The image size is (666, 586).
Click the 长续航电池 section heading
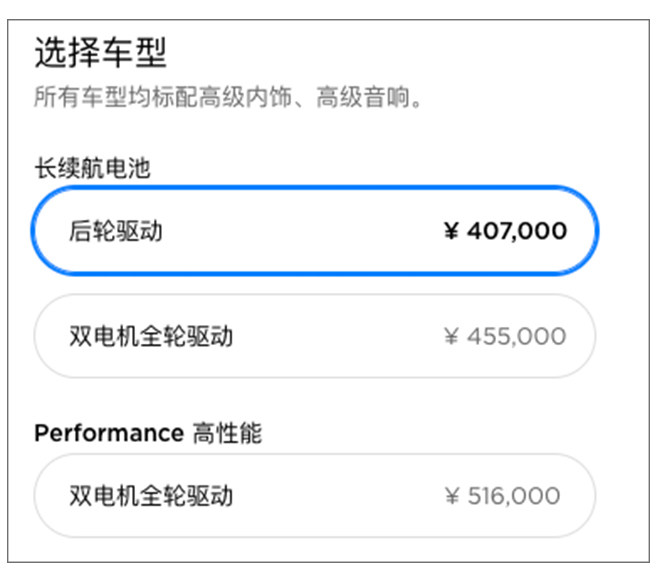pos(92,168)
